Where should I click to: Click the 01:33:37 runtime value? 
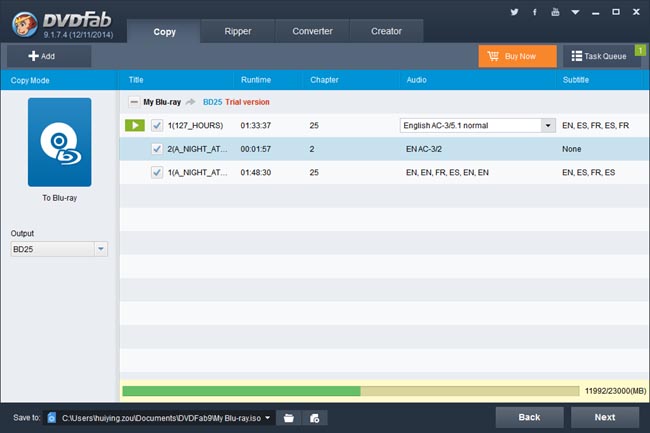point(256,126)
